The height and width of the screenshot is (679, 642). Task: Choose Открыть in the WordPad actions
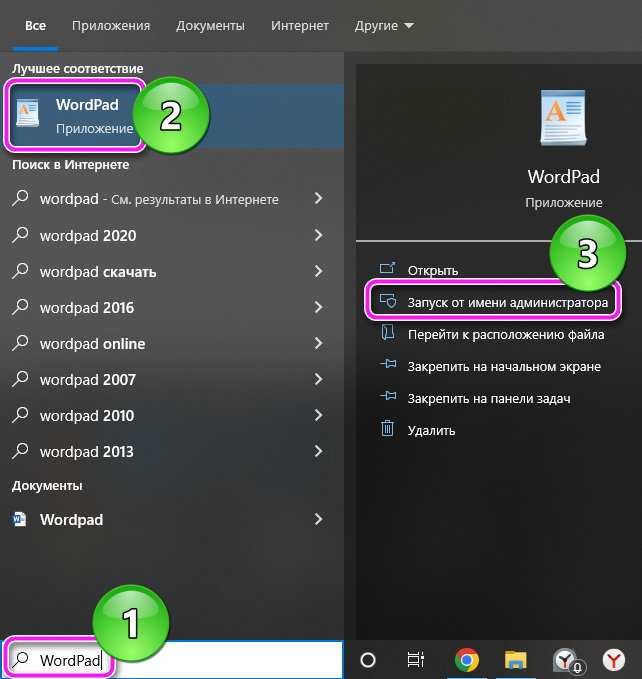pos(433,271)
